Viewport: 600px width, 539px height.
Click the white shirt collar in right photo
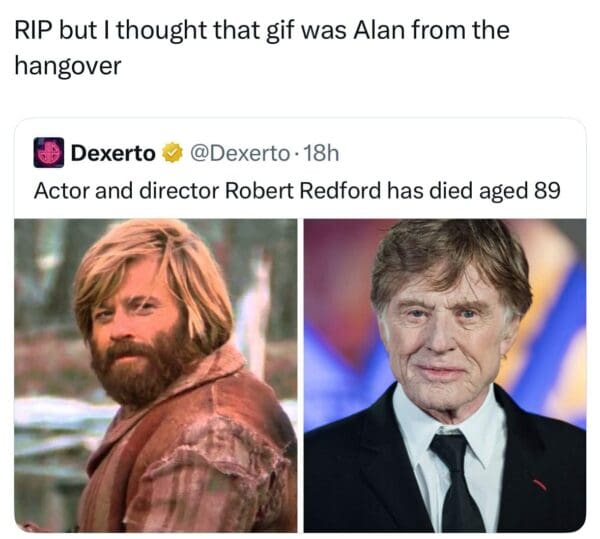[x=420, y=420]
